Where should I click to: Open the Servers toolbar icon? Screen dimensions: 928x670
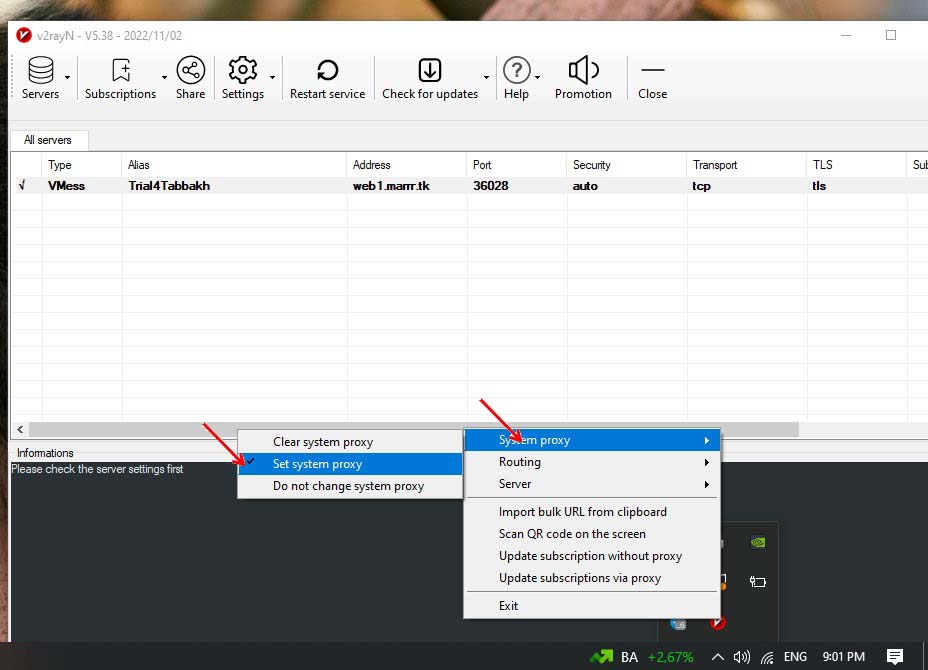pos(41,71)
